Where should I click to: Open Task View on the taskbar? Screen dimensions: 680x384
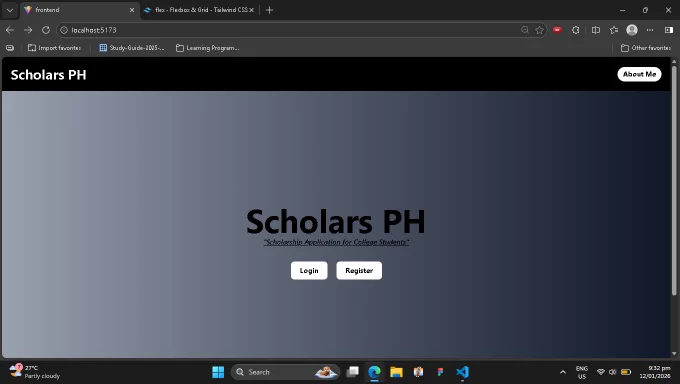point(353,372)
